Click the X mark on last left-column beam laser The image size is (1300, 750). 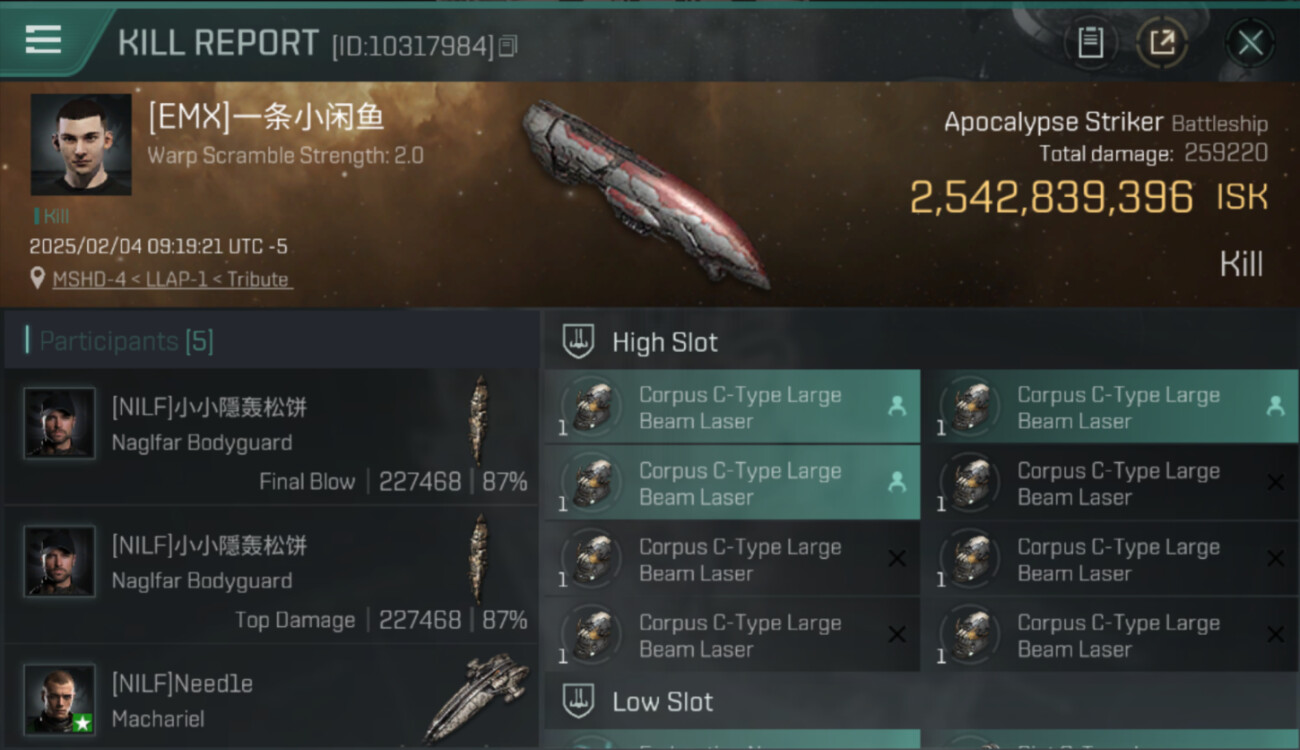pos(897,634)
